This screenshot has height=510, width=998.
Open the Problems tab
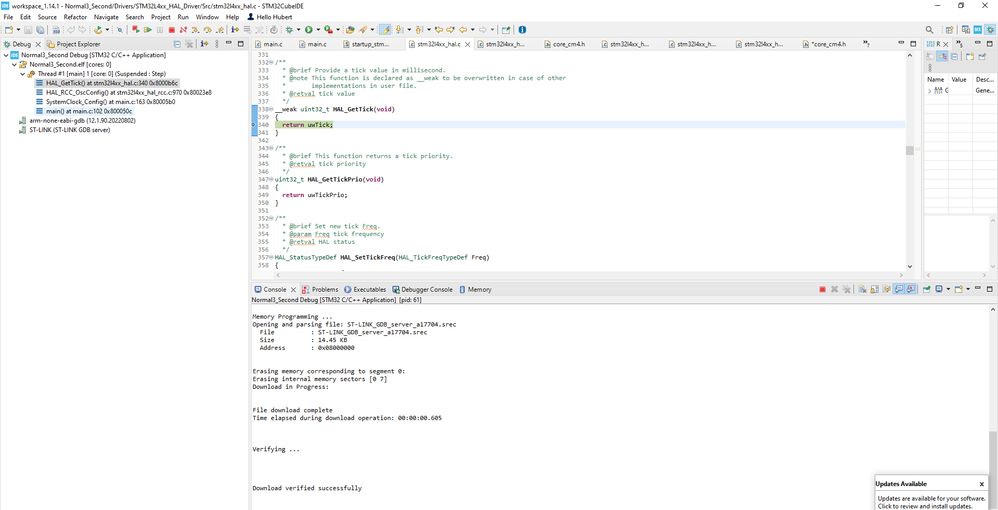click(x=320, y=289)
